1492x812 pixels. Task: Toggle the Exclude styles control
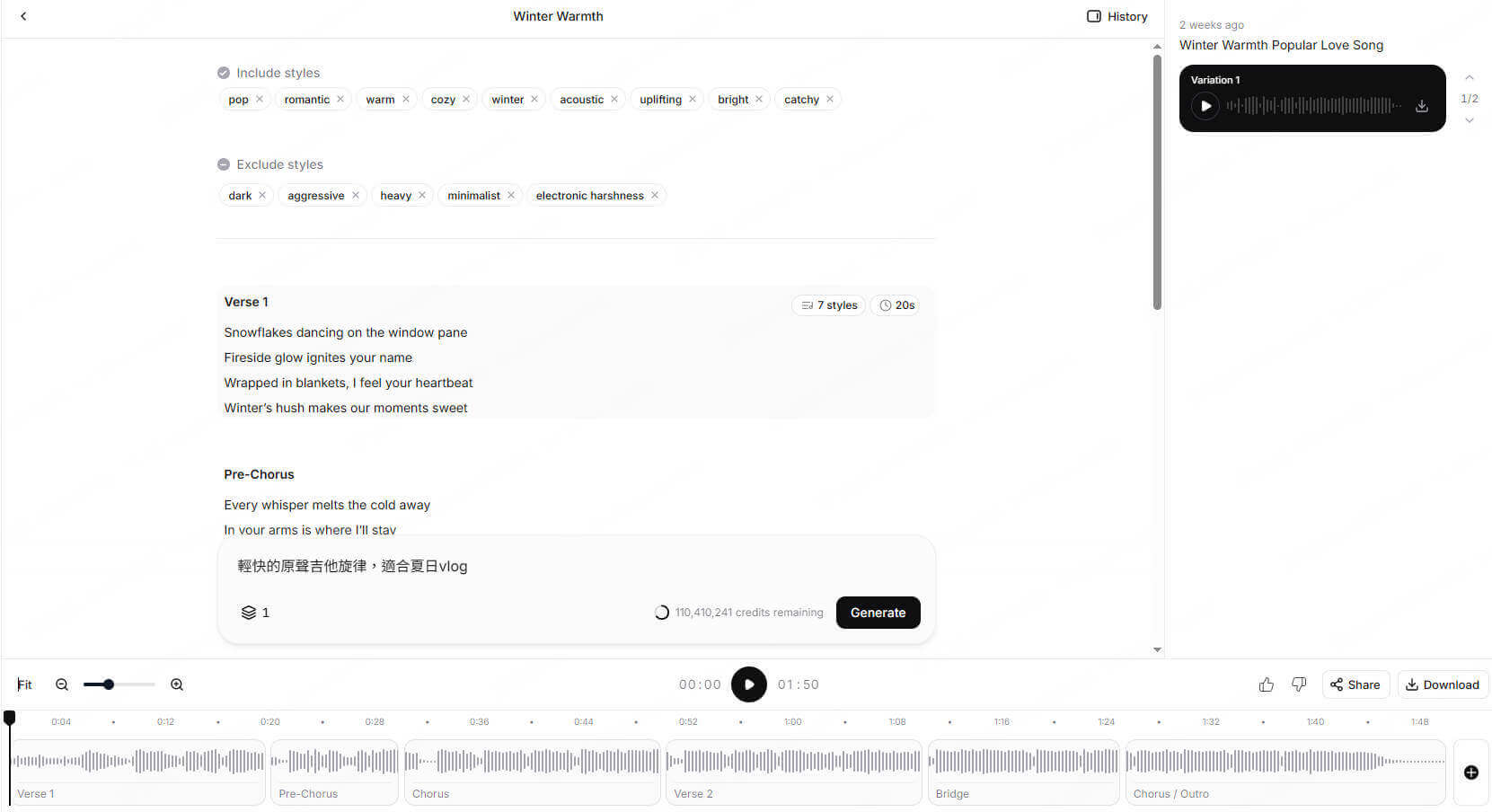point(223,163)
